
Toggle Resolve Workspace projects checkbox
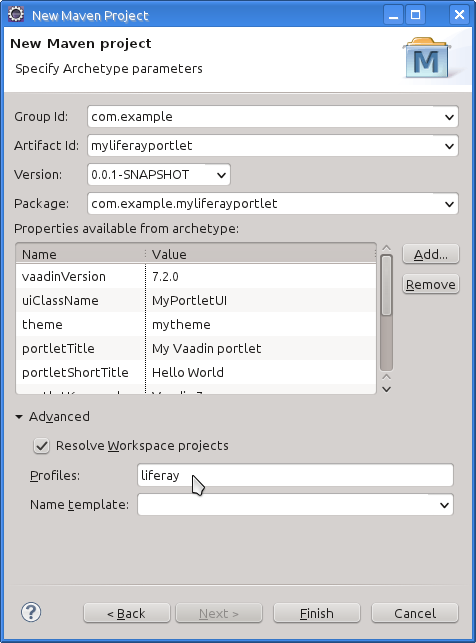point(41,446)
